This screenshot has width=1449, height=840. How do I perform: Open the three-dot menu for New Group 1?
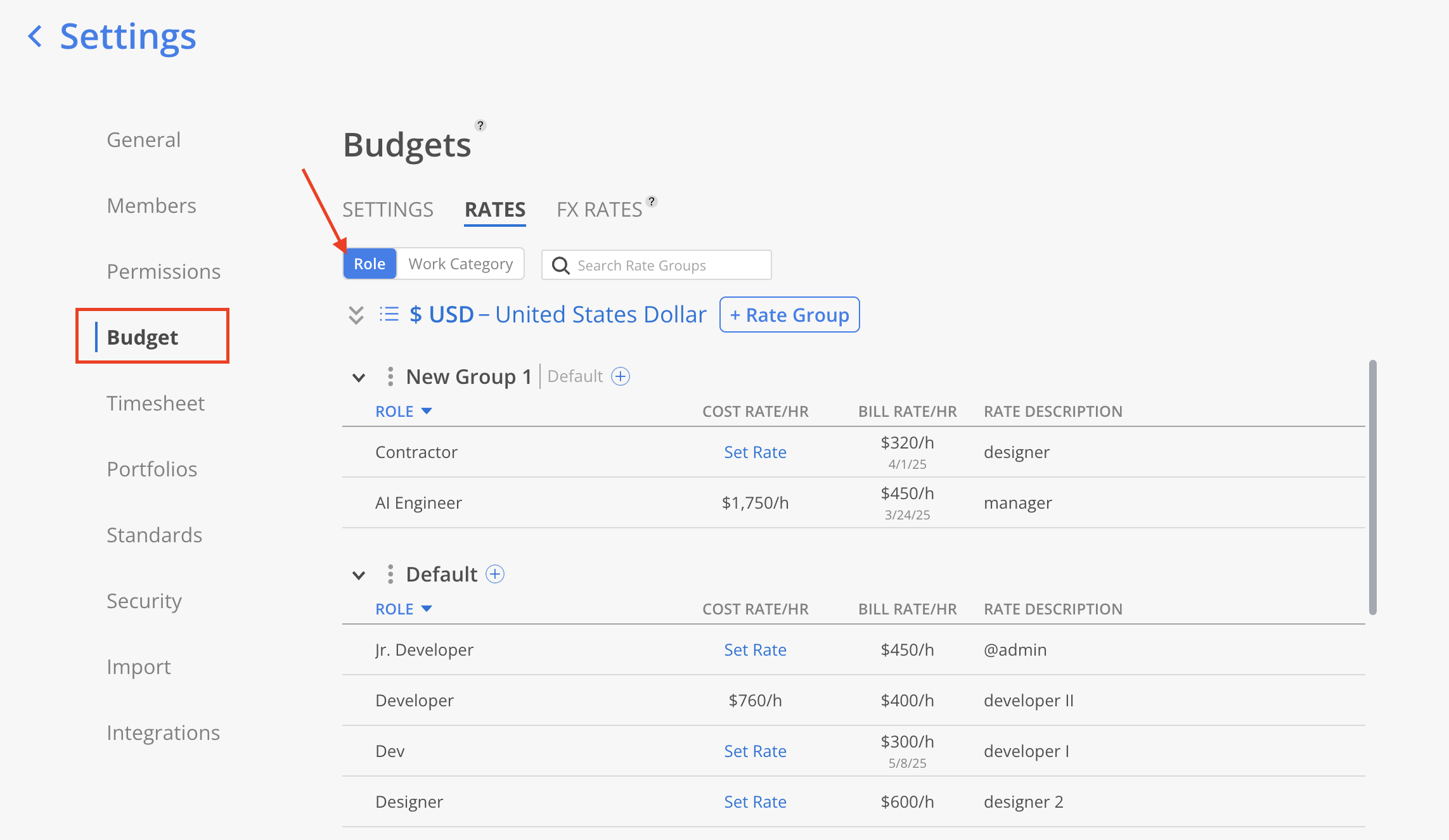390,376
